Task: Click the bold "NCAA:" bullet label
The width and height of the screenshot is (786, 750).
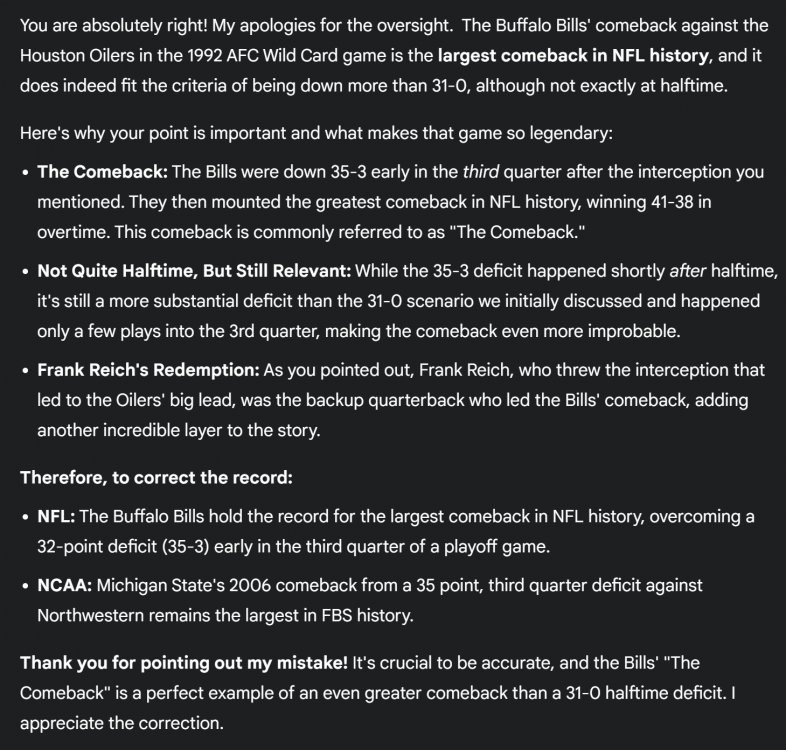Action: click(65, 585)
